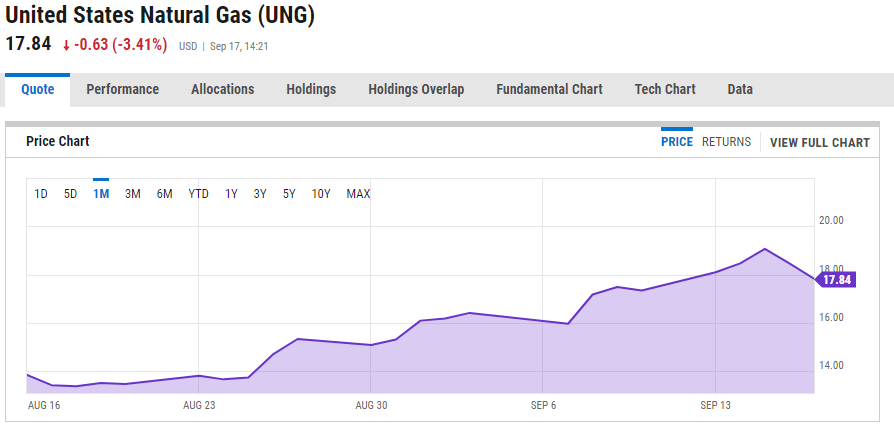Click the 17.84 current price marker

coord(837,280)
